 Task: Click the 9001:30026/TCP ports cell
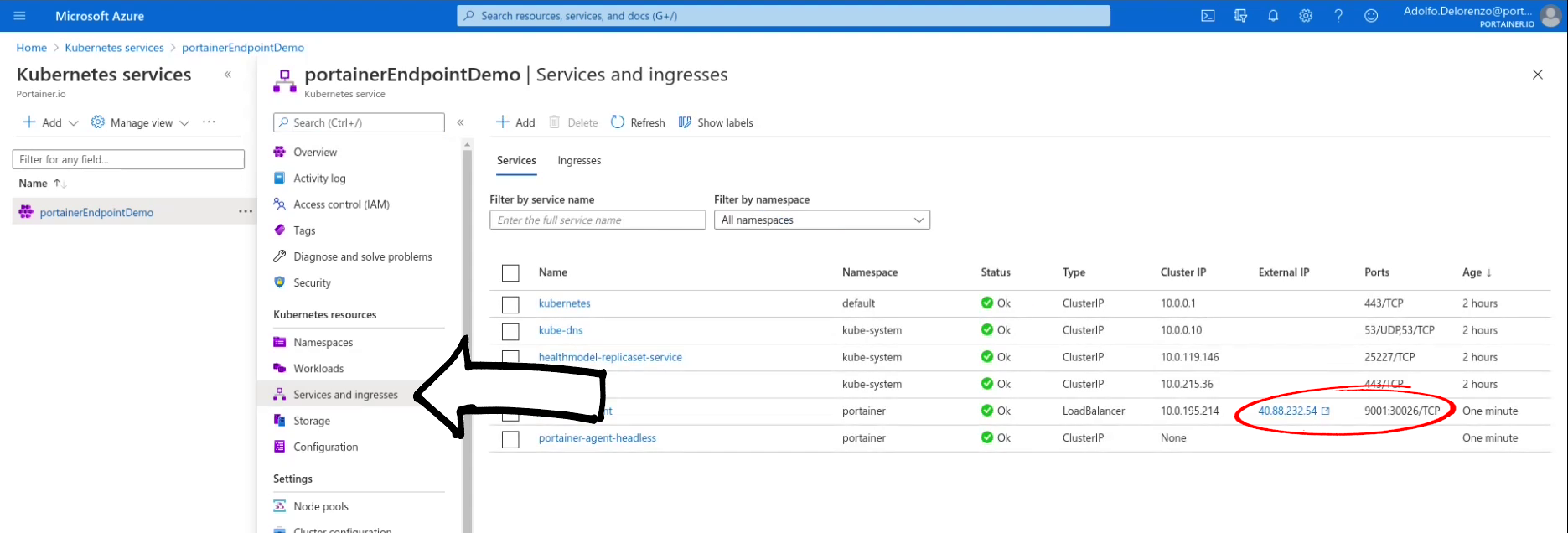pyautogui.click(x=1402, y=411)
